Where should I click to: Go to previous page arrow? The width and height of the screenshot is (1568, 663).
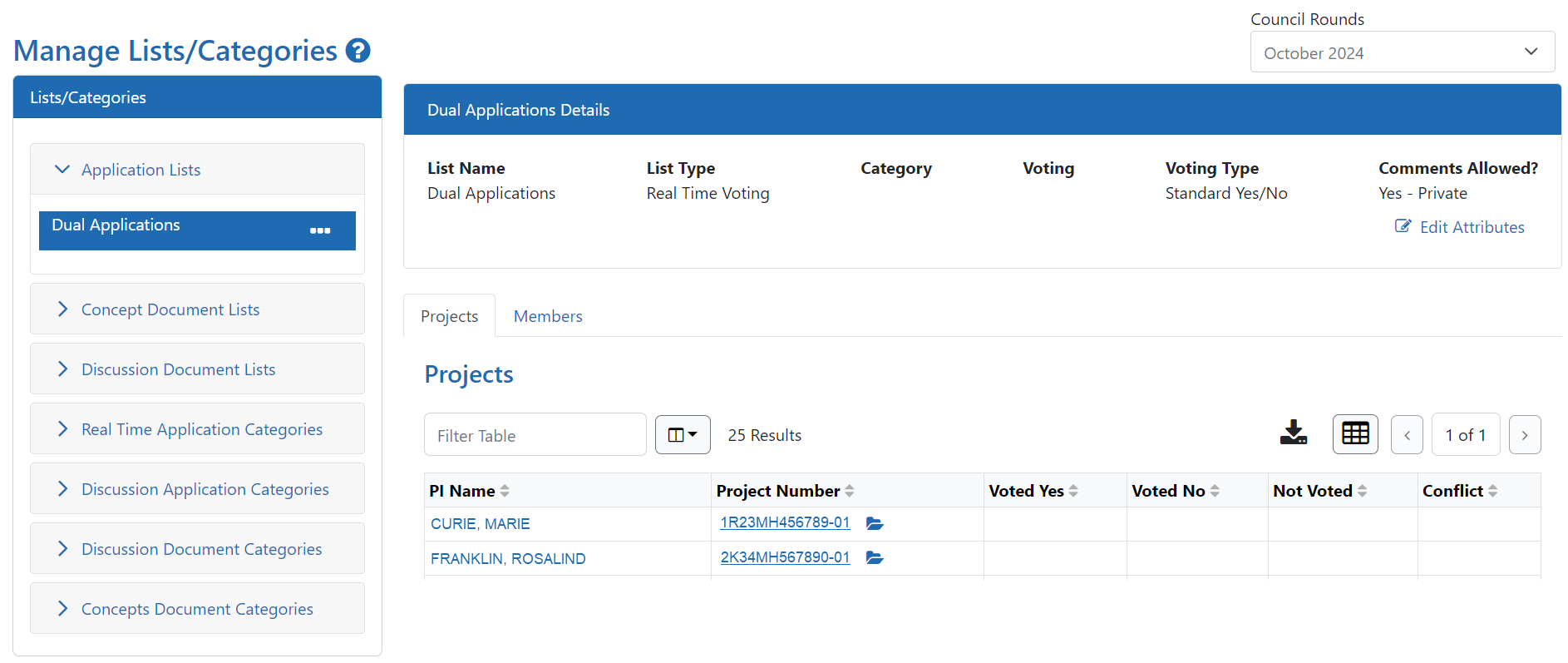[x=1407, y=435]
